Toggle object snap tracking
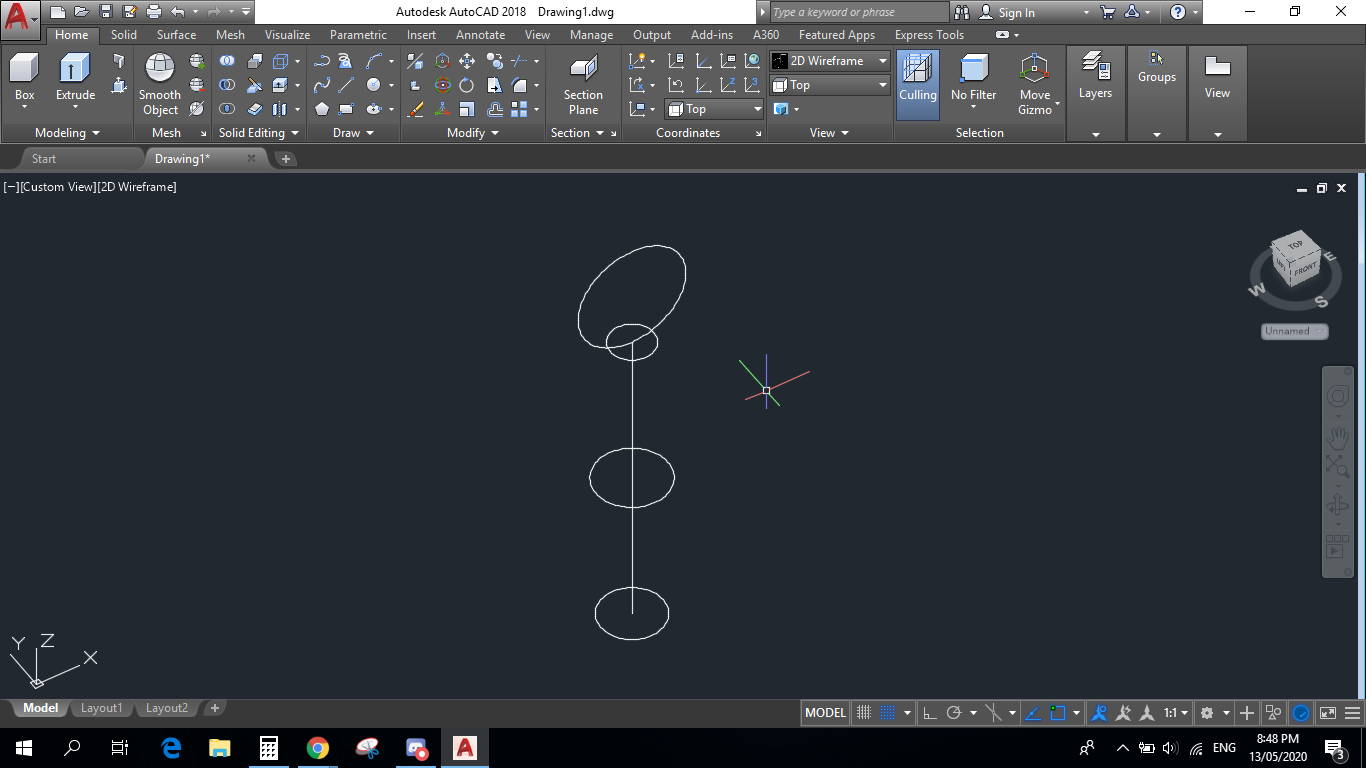 [1033, 713]
